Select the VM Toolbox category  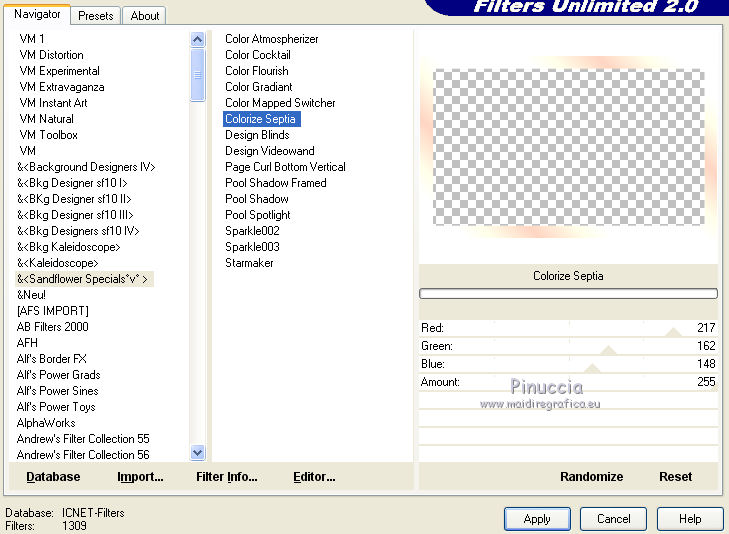[49, 135]
